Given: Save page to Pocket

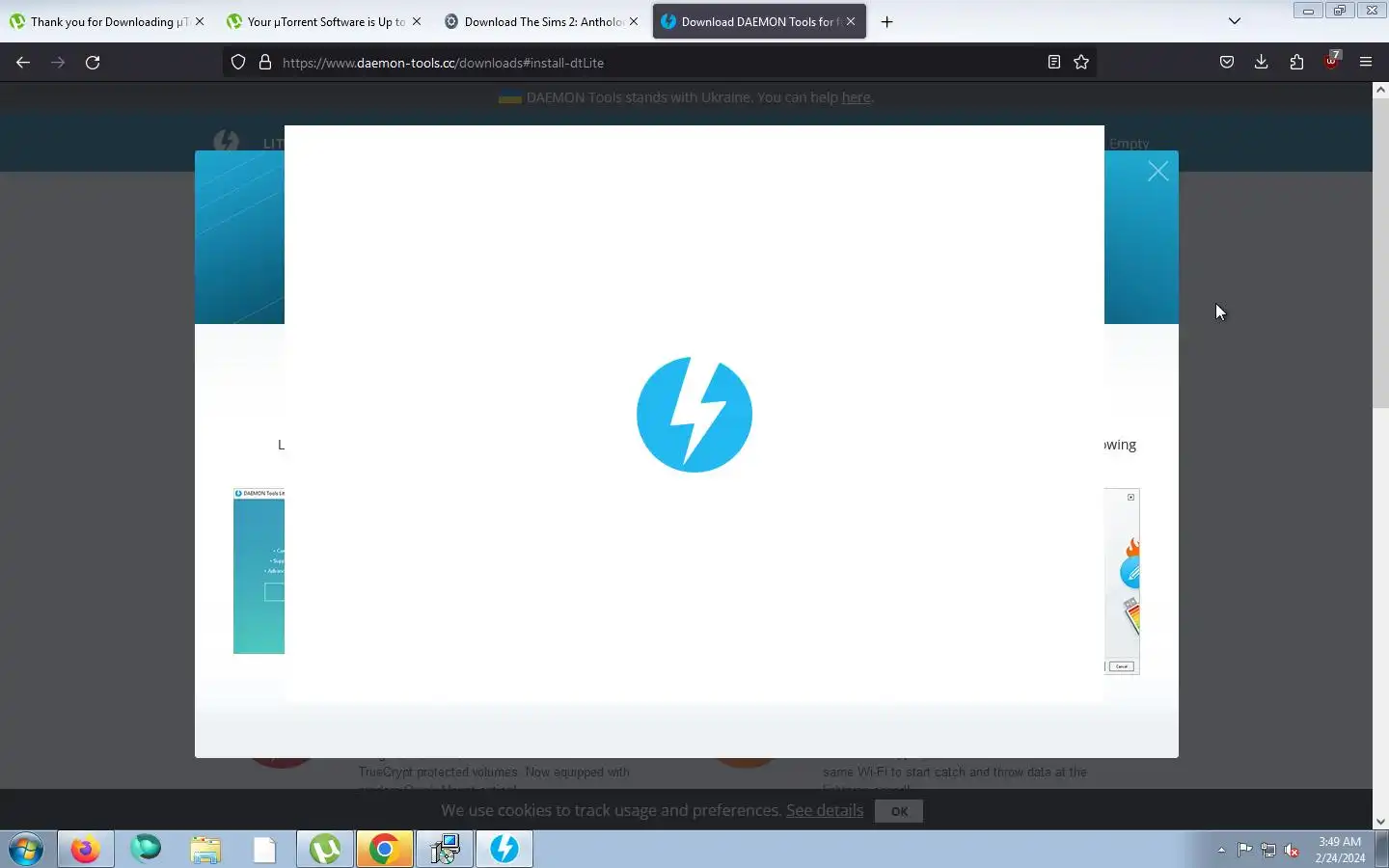Looking at the screenshot, I should pyautogui.click(x=1227, y=62).
